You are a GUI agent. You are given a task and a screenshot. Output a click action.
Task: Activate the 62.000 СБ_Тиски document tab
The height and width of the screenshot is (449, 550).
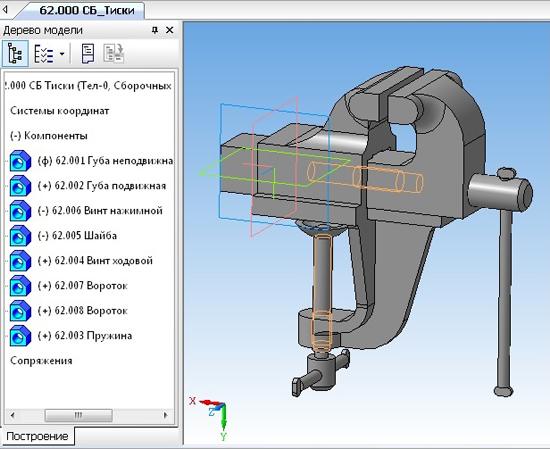pyautogui.click(x=87, y=11)
